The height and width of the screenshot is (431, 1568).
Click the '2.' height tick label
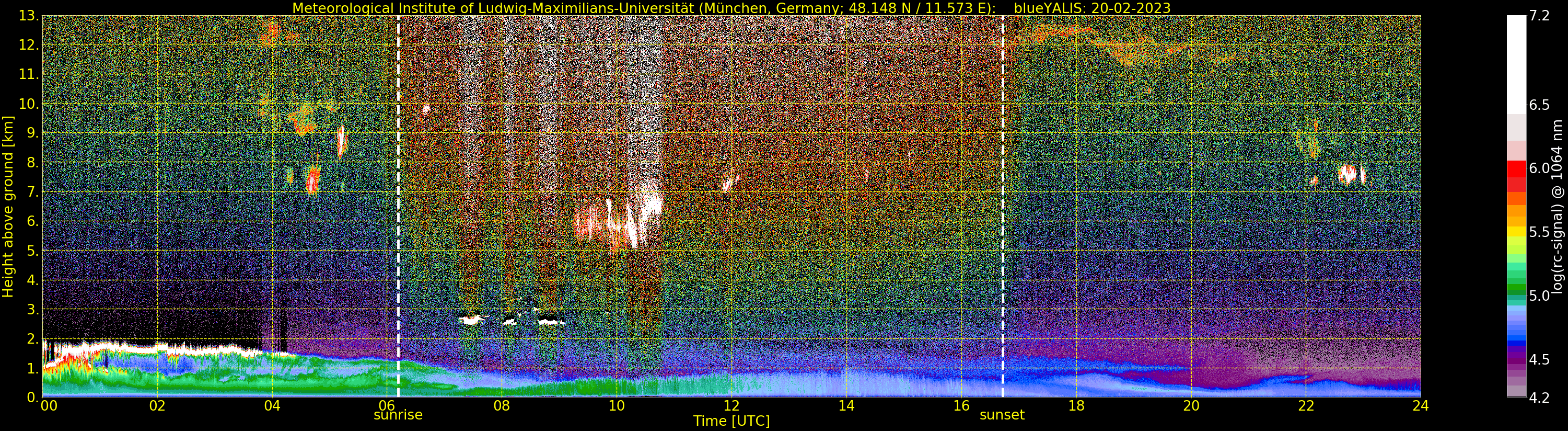(33, 338)
